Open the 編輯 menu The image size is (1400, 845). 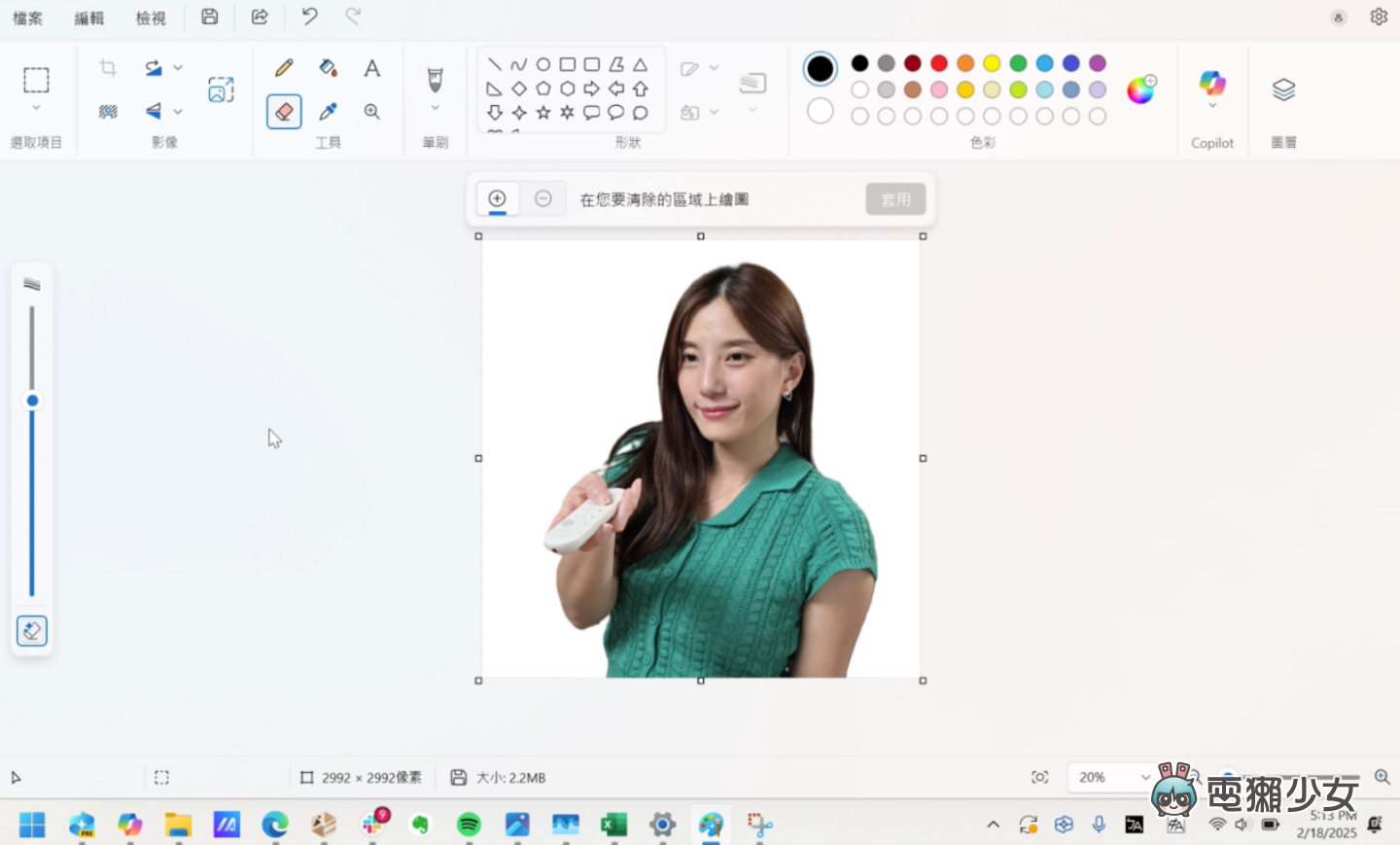89,18
